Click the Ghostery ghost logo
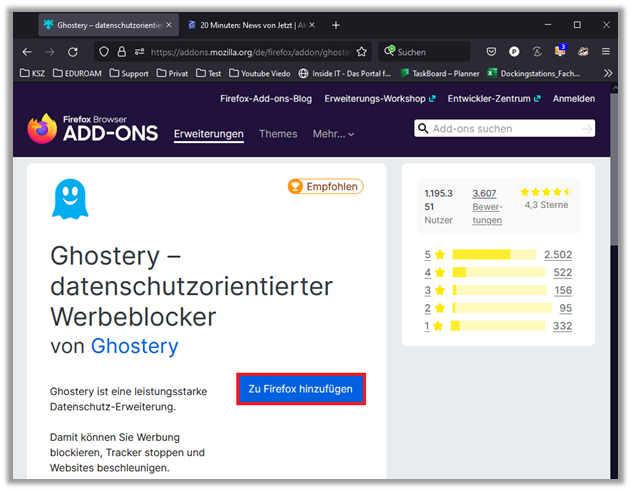 (70, 199)
